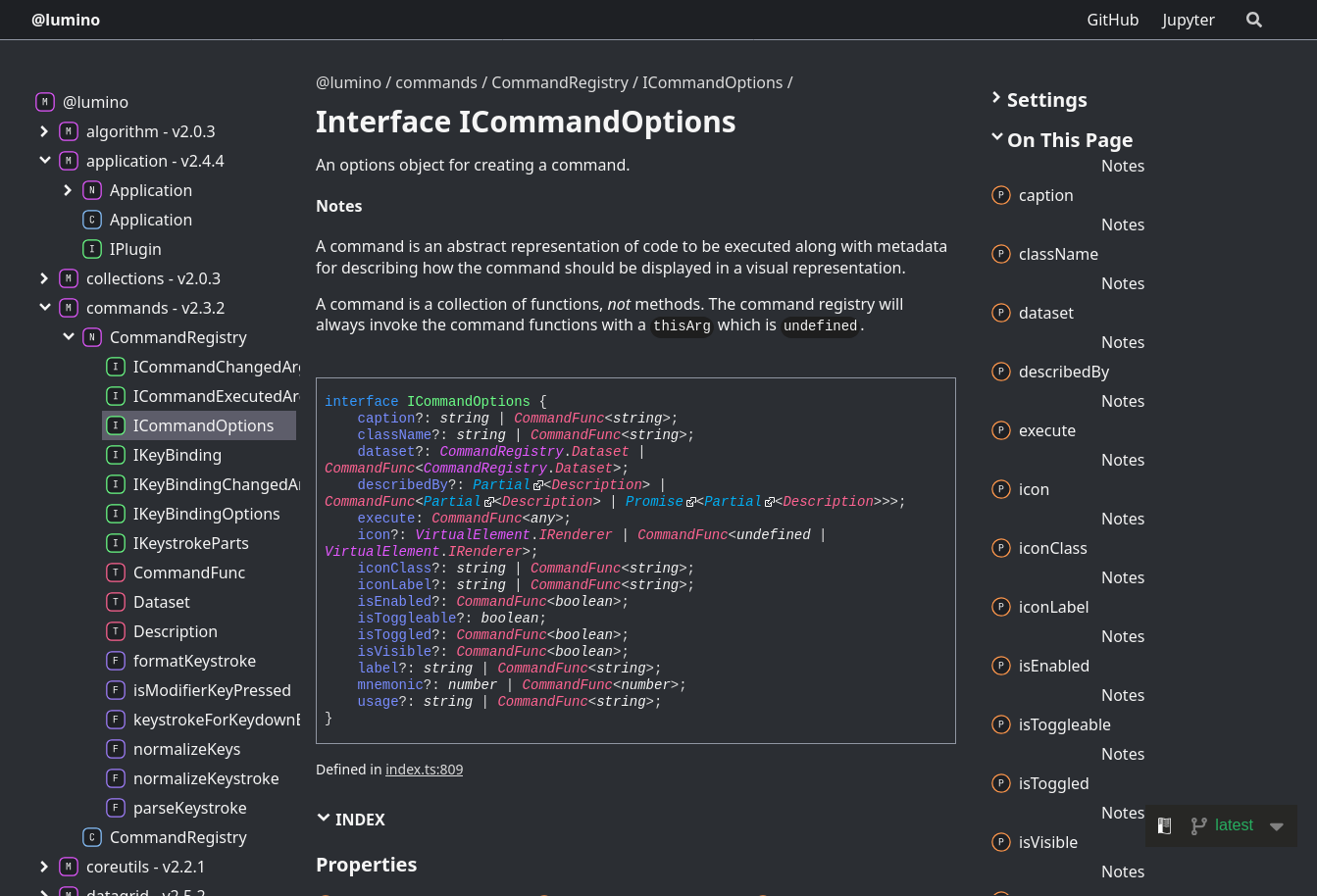
Task: Click the @lumino module icon in sidebar
Action: point(44,102)
